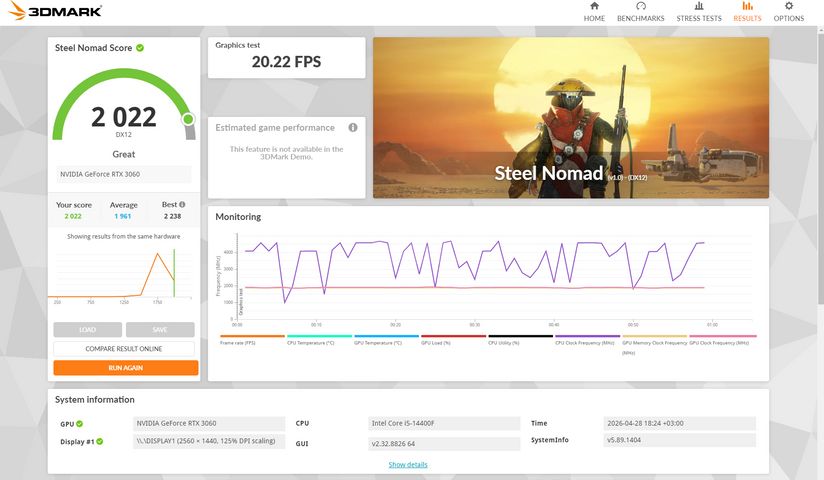Image resolution: width=824 pixels, height=480 pixels.
Task: Click the 3DMark logo
Action: tap(55, 11)
